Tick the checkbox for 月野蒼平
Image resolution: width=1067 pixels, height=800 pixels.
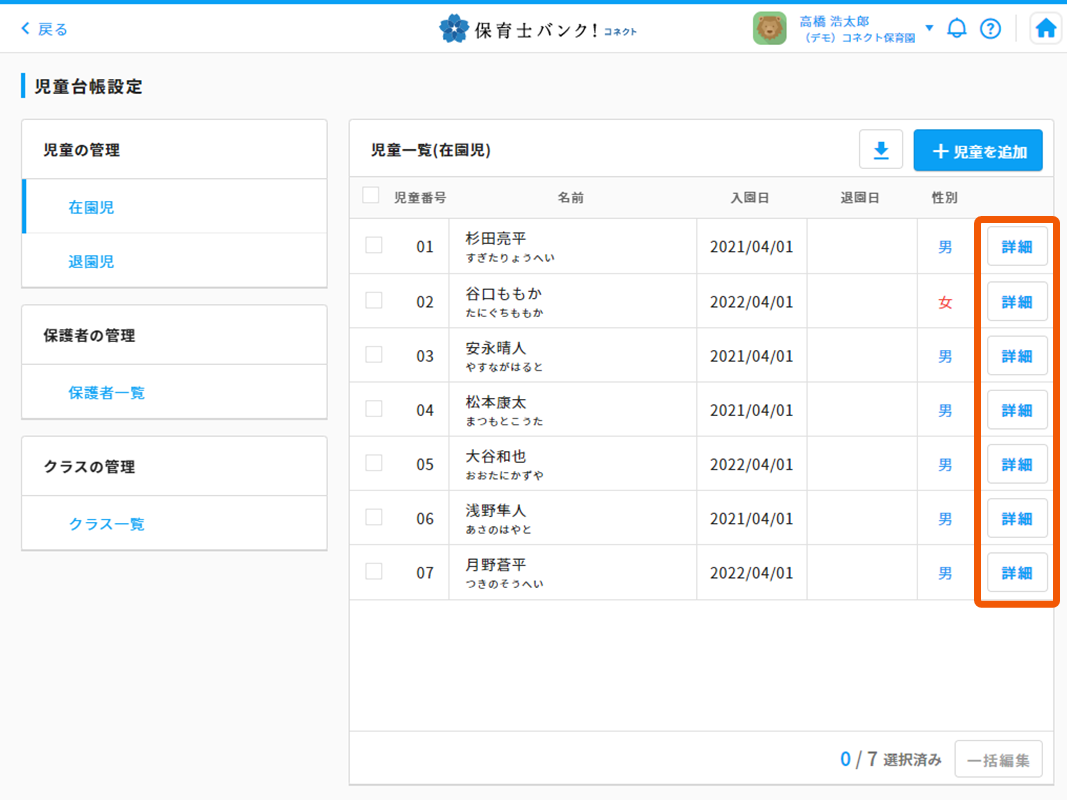pos(374,571)
